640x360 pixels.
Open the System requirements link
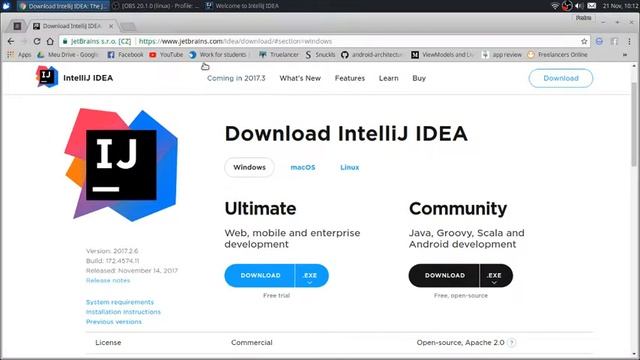coord(120,302)
